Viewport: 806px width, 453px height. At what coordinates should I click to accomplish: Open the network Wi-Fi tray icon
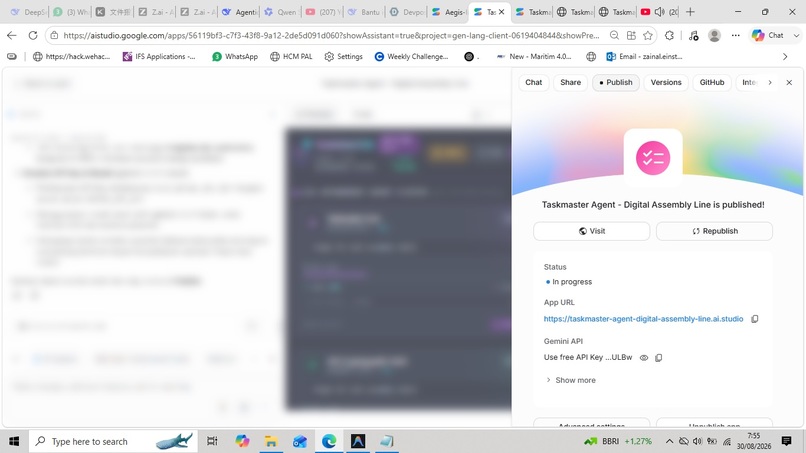coord(727,441)
